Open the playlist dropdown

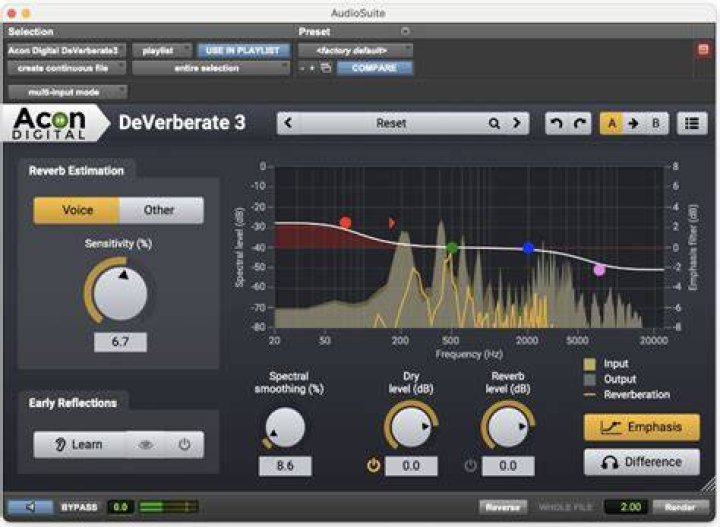[162, 50]
